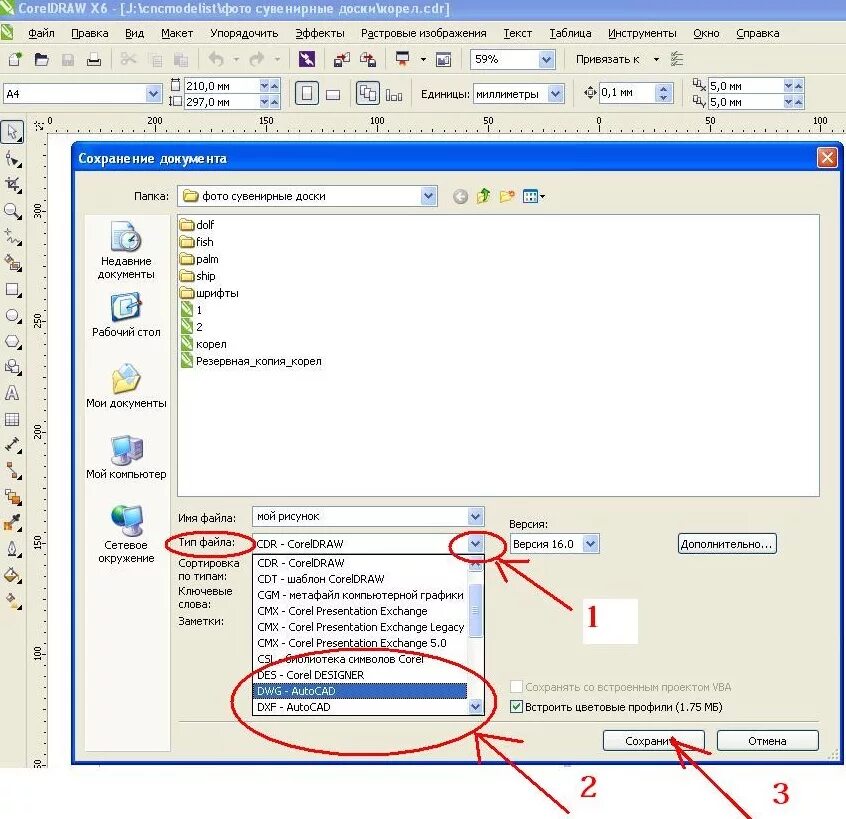
Task: Click the Дополнительно button
Action: 727,544
